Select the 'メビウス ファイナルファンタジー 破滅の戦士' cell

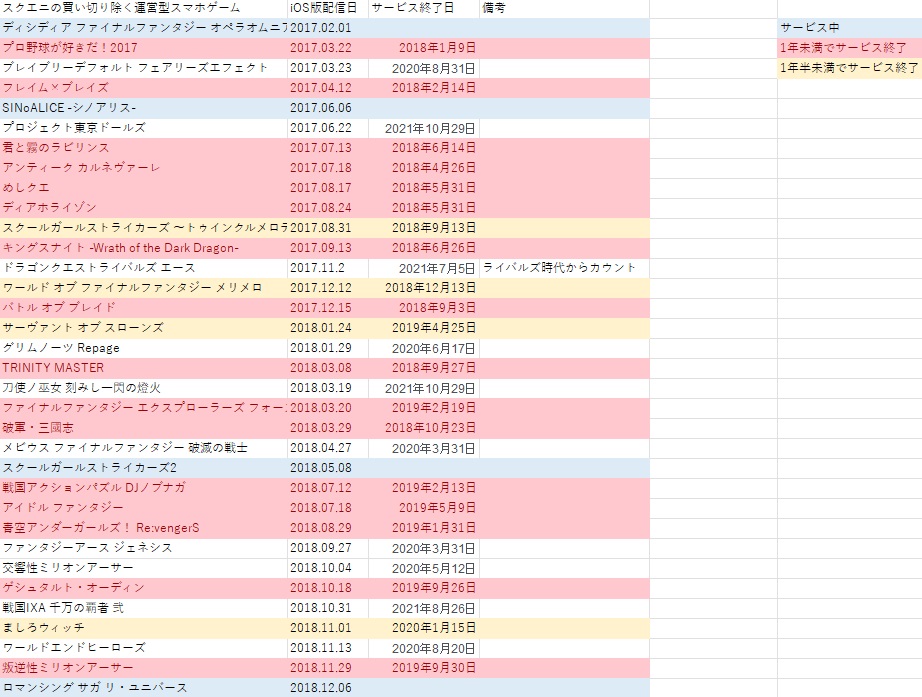[144, 448]
